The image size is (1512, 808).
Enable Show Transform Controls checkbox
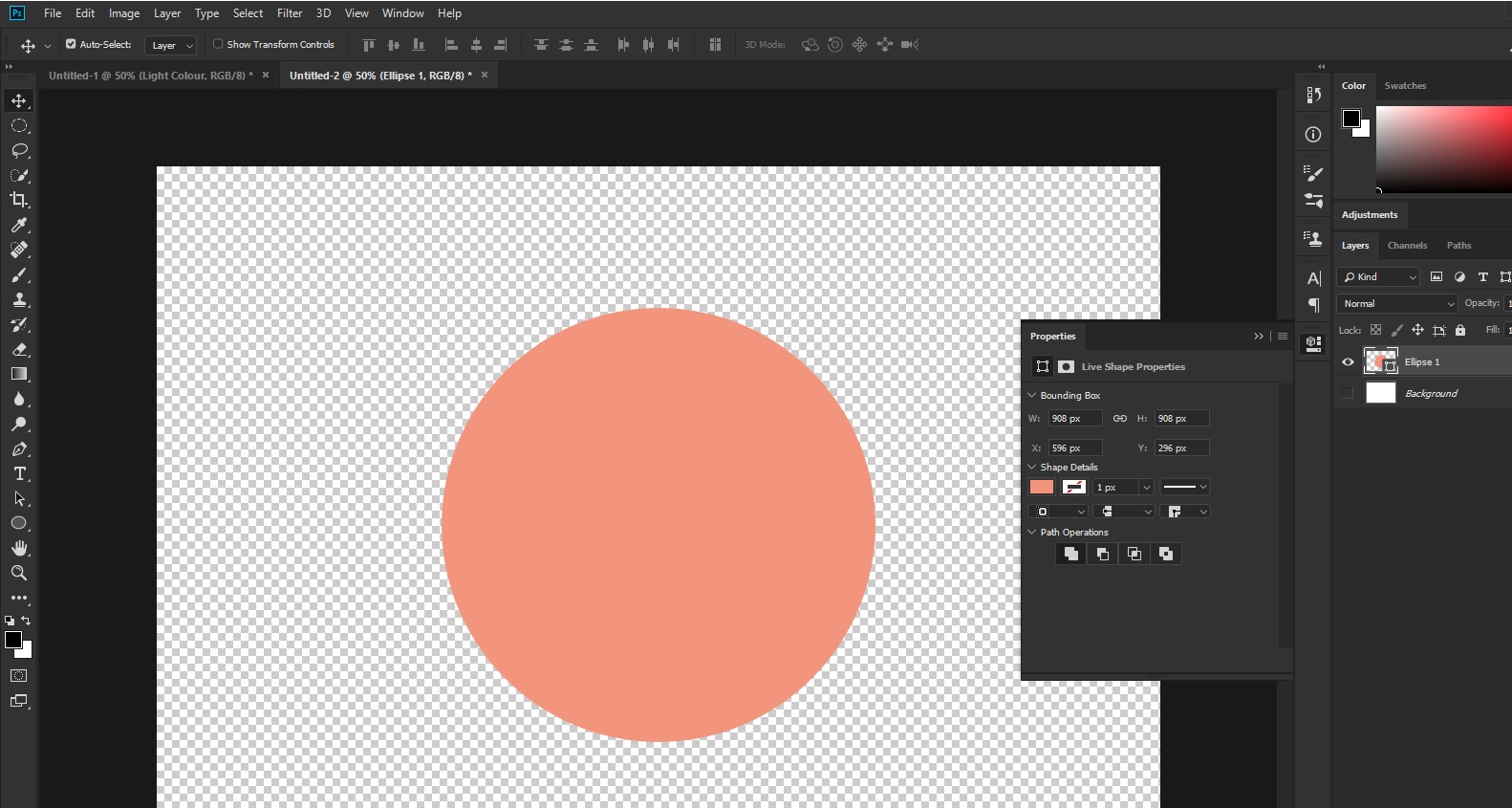click(218, 44)
